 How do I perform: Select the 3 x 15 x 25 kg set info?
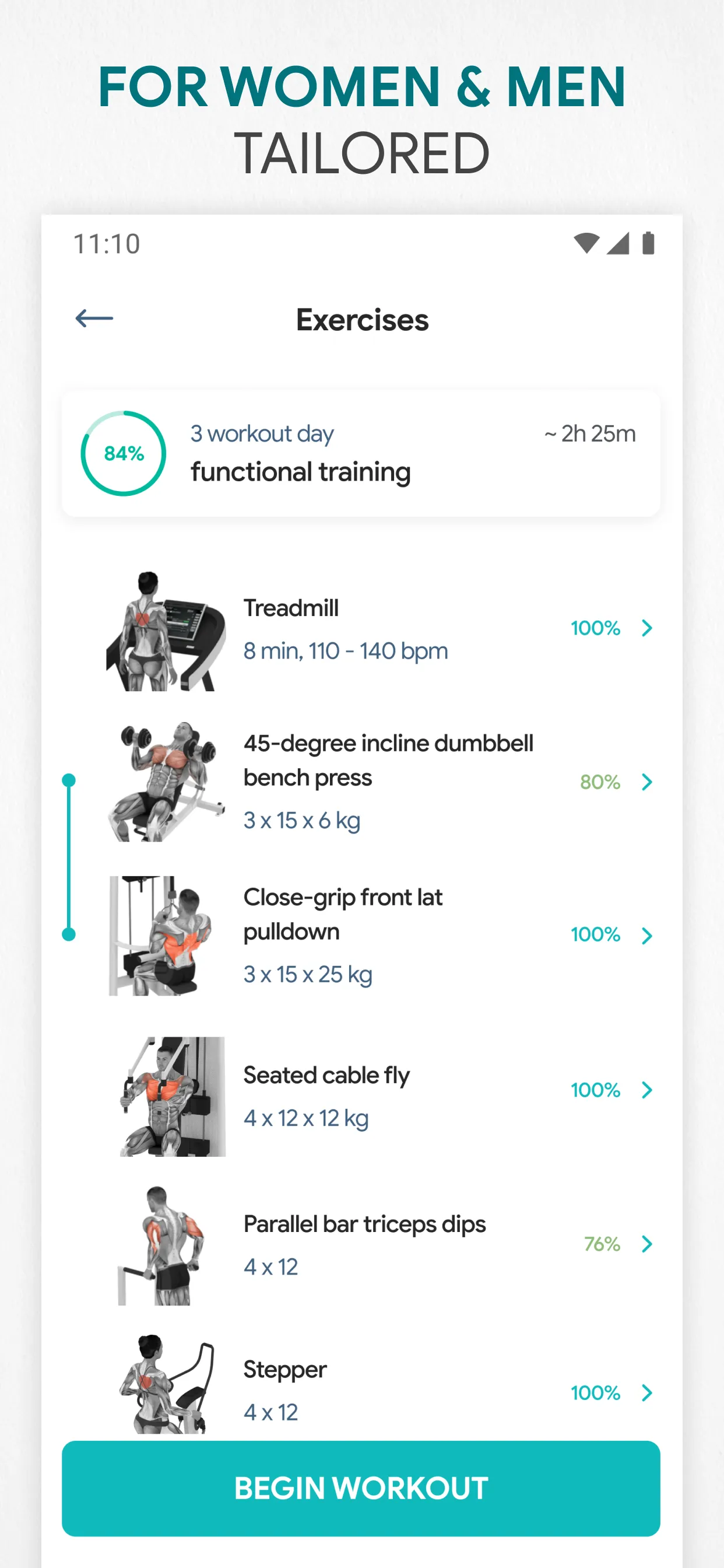[x=308, y=974]
